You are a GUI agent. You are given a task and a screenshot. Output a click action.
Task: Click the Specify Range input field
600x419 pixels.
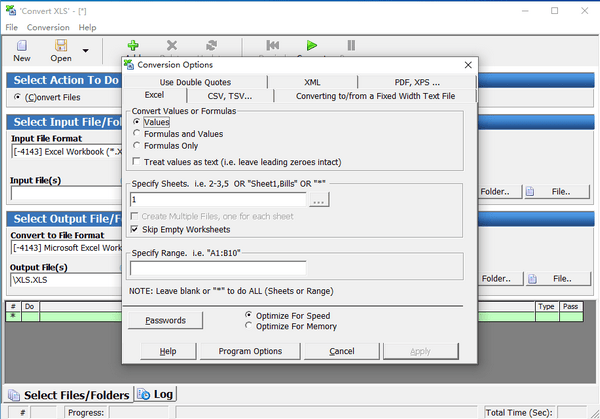[218, 268]
